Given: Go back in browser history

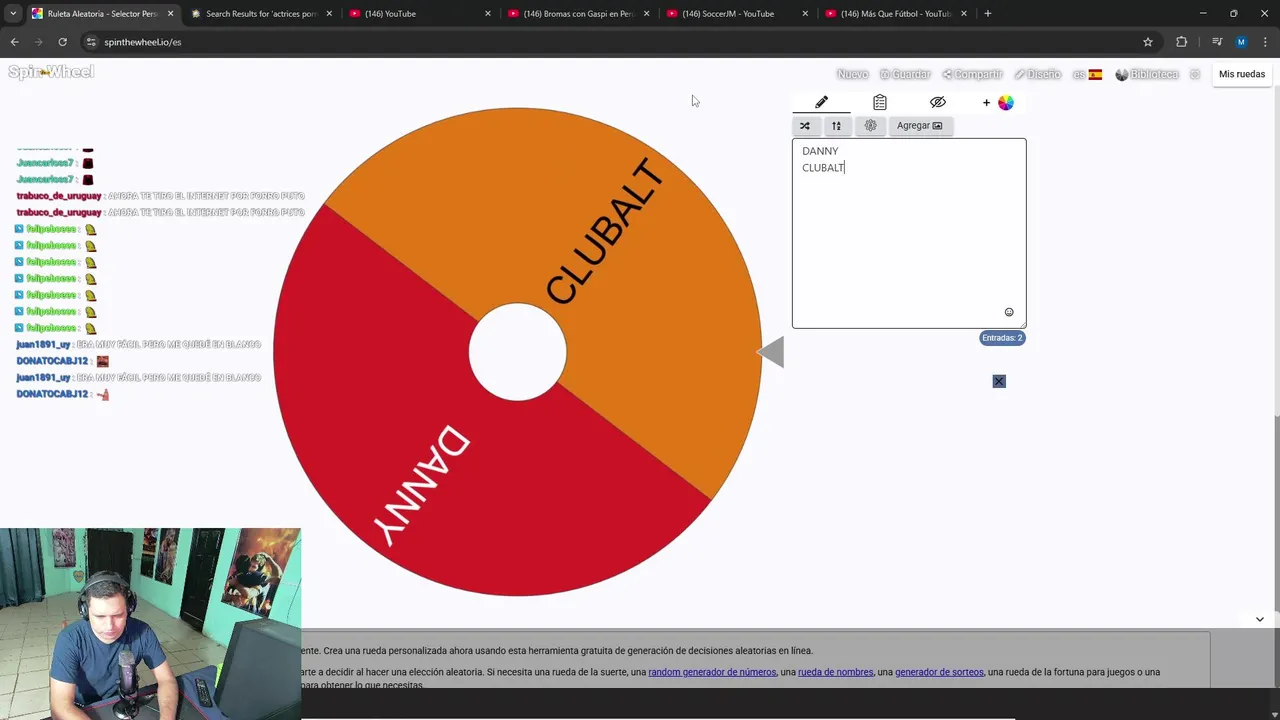Looking at the screenshot, I should click(14, 42).
